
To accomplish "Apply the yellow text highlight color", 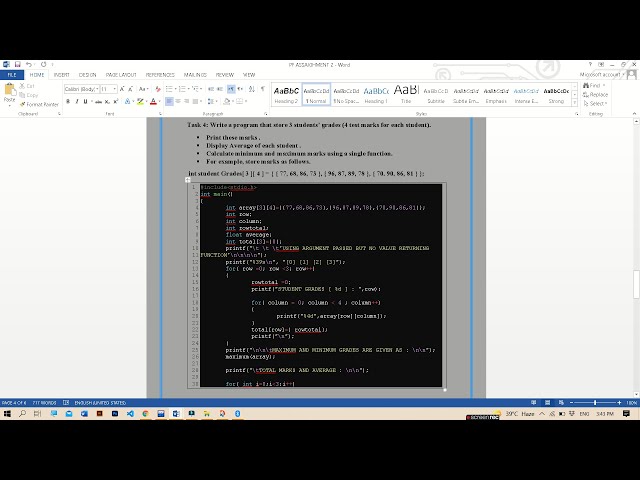I will (x=140, y=101).
